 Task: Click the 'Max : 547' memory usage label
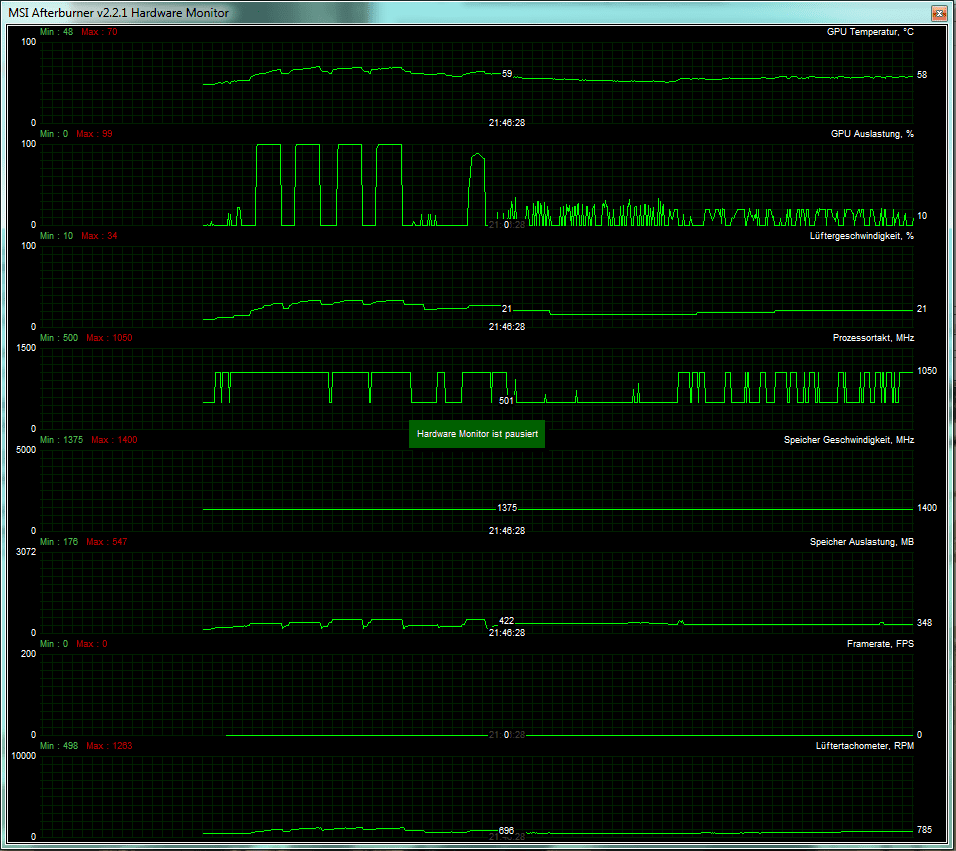coord(107,542)
